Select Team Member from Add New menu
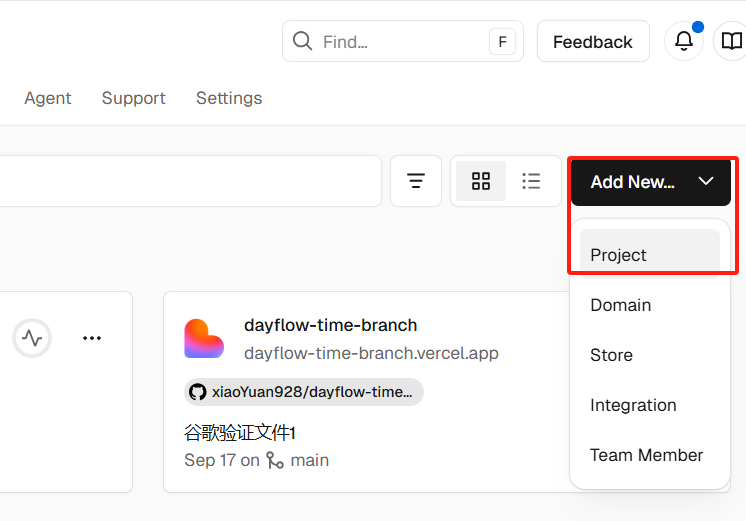This screenshot has height=521, width=746. tap(649, 455)
